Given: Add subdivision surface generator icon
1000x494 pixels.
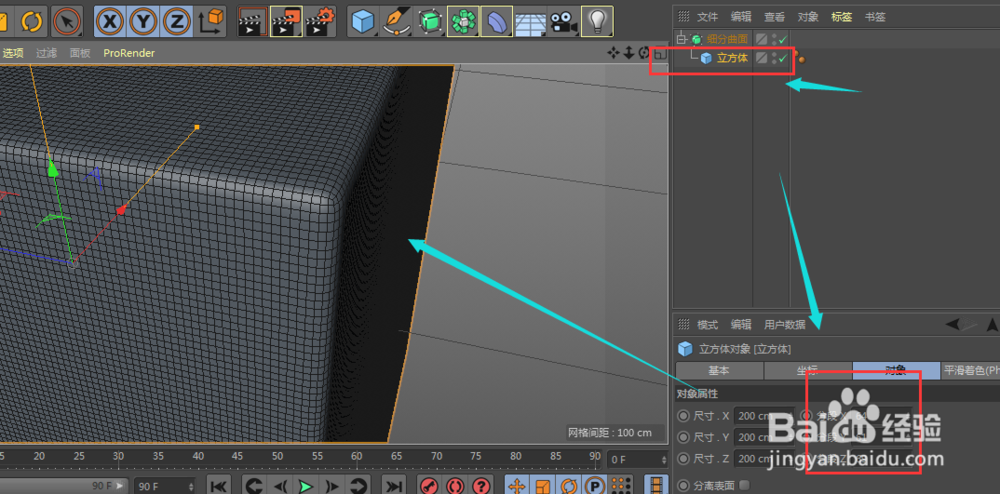Looking at the screenshot, I should tap(430, 22).
